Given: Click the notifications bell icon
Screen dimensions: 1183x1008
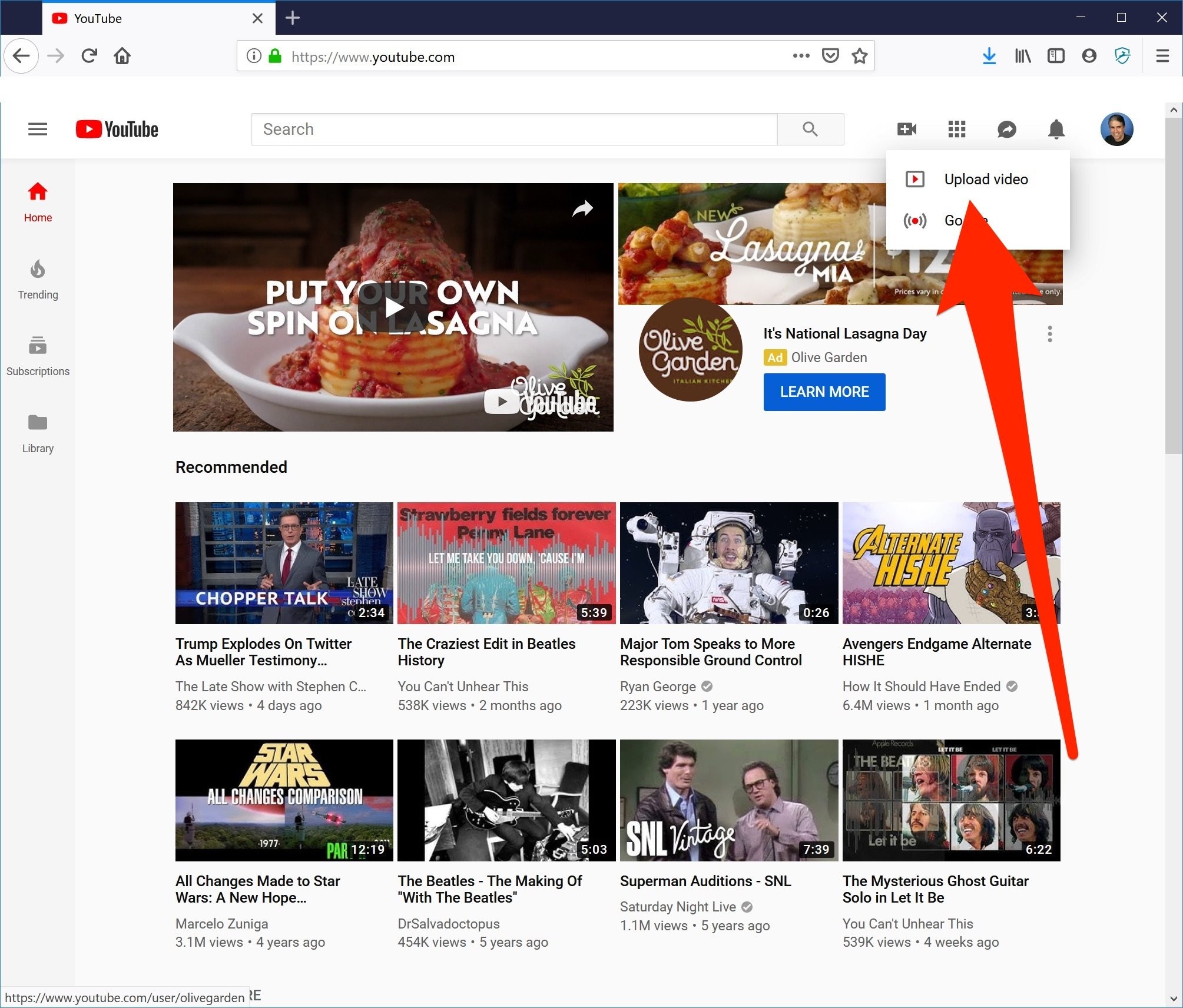Looking at the screenshot, I should (x=1056, y=129).
